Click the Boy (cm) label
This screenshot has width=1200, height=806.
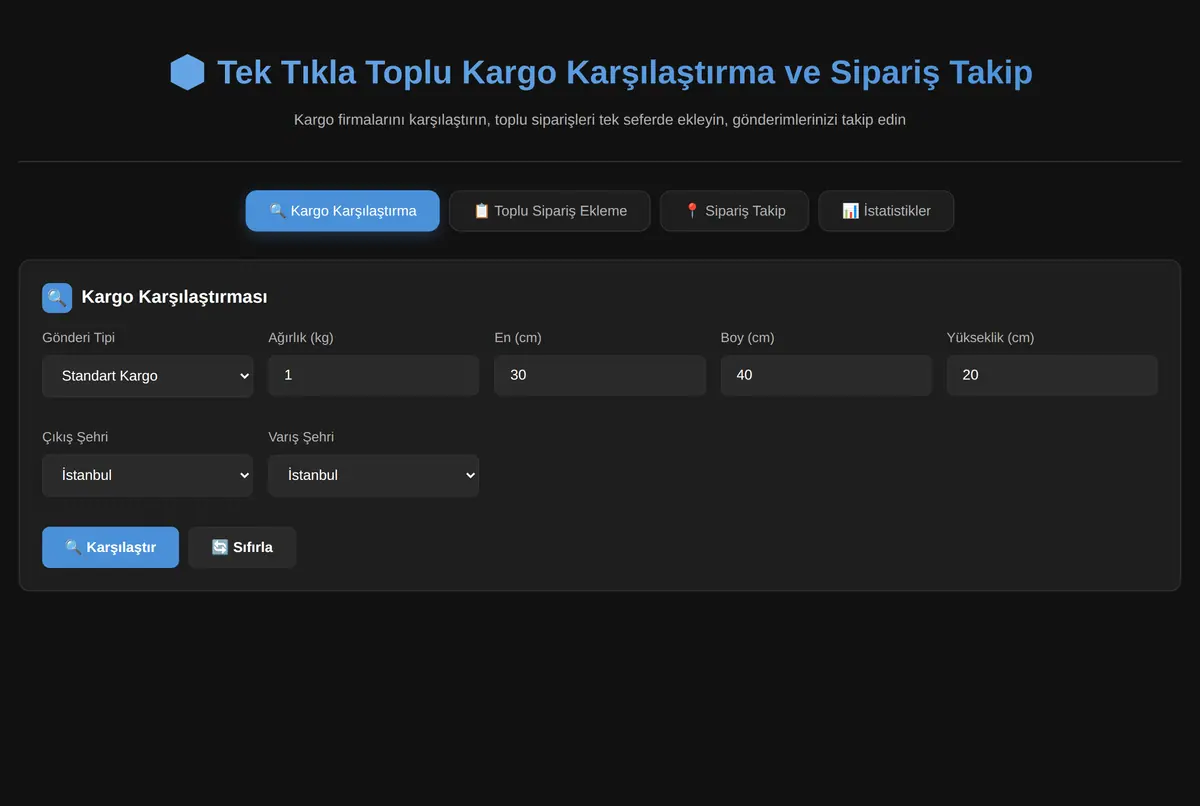(747, 338)
